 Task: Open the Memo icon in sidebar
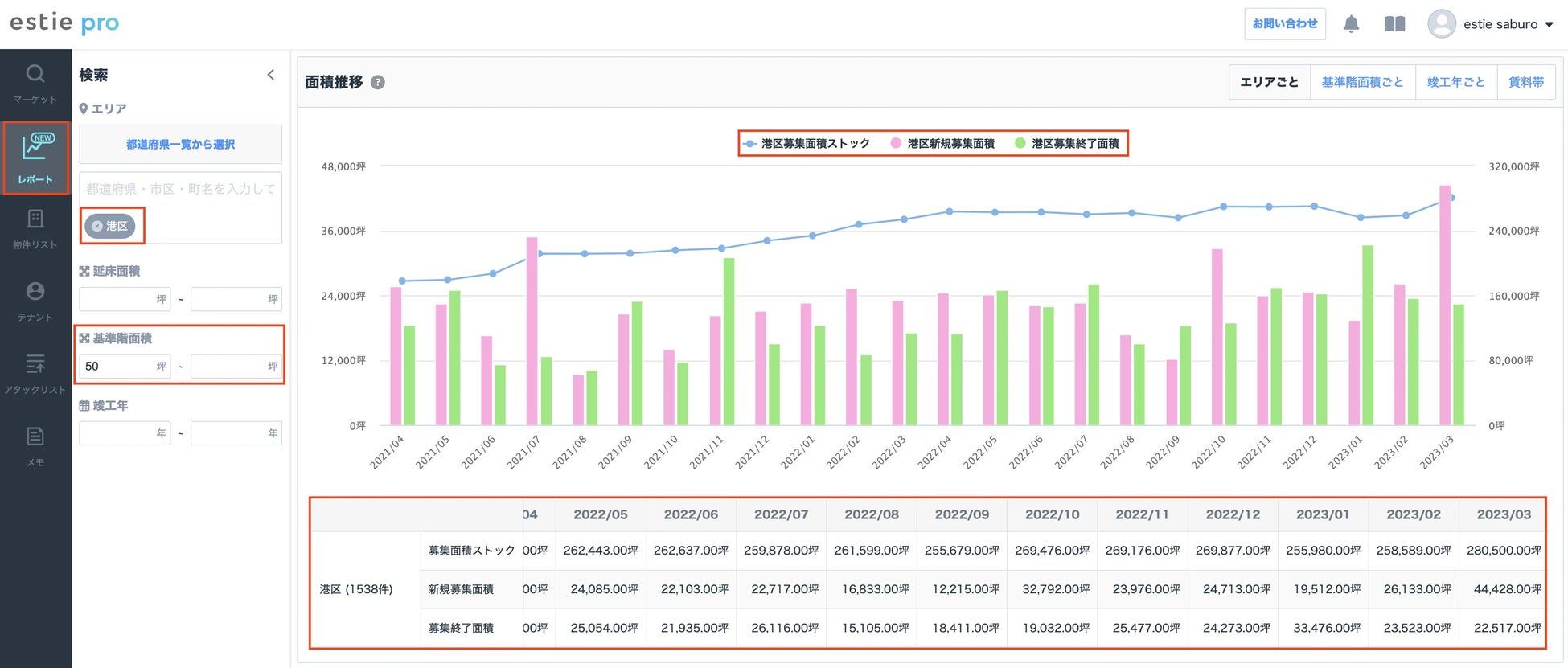click(x=35, y=437)
